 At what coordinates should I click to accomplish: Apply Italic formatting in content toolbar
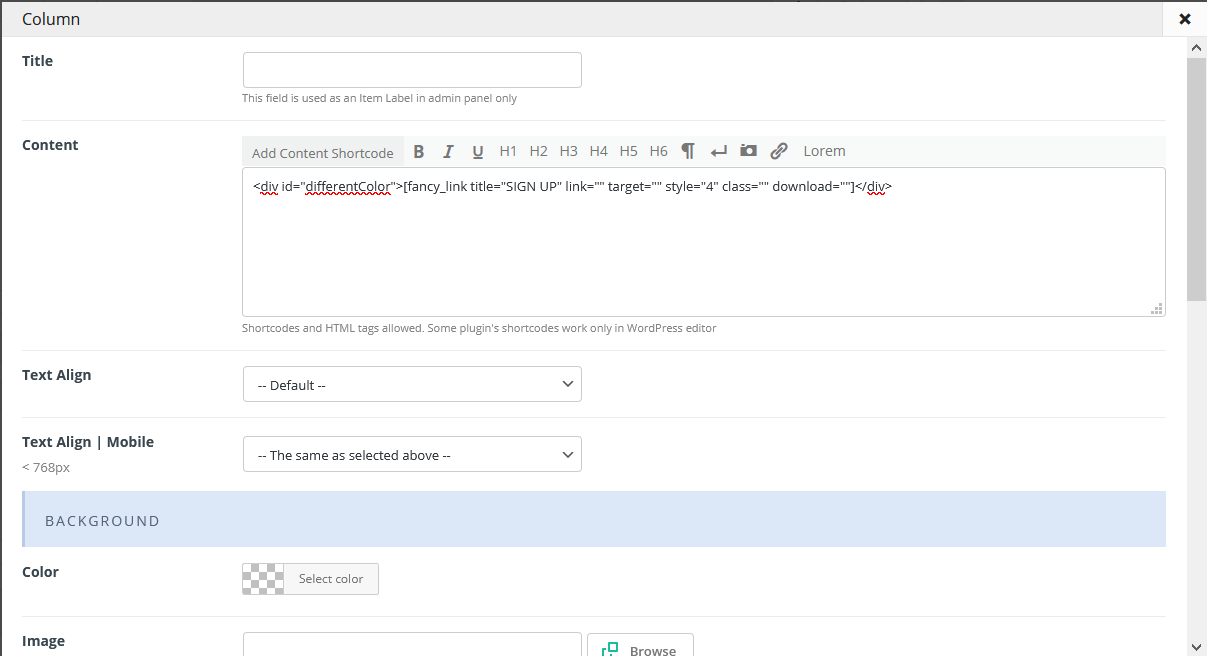tap(448, 151)
